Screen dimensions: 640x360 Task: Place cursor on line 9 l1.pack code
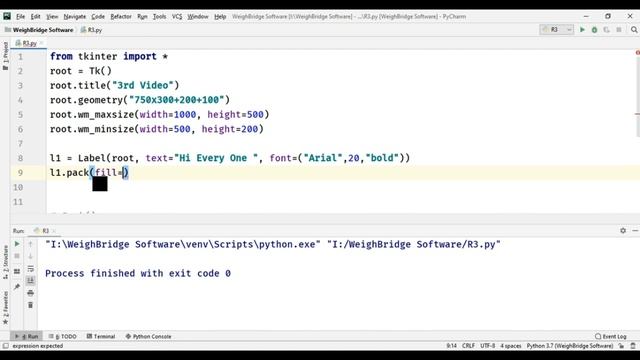pyautogui.click(x=89, y=173)
